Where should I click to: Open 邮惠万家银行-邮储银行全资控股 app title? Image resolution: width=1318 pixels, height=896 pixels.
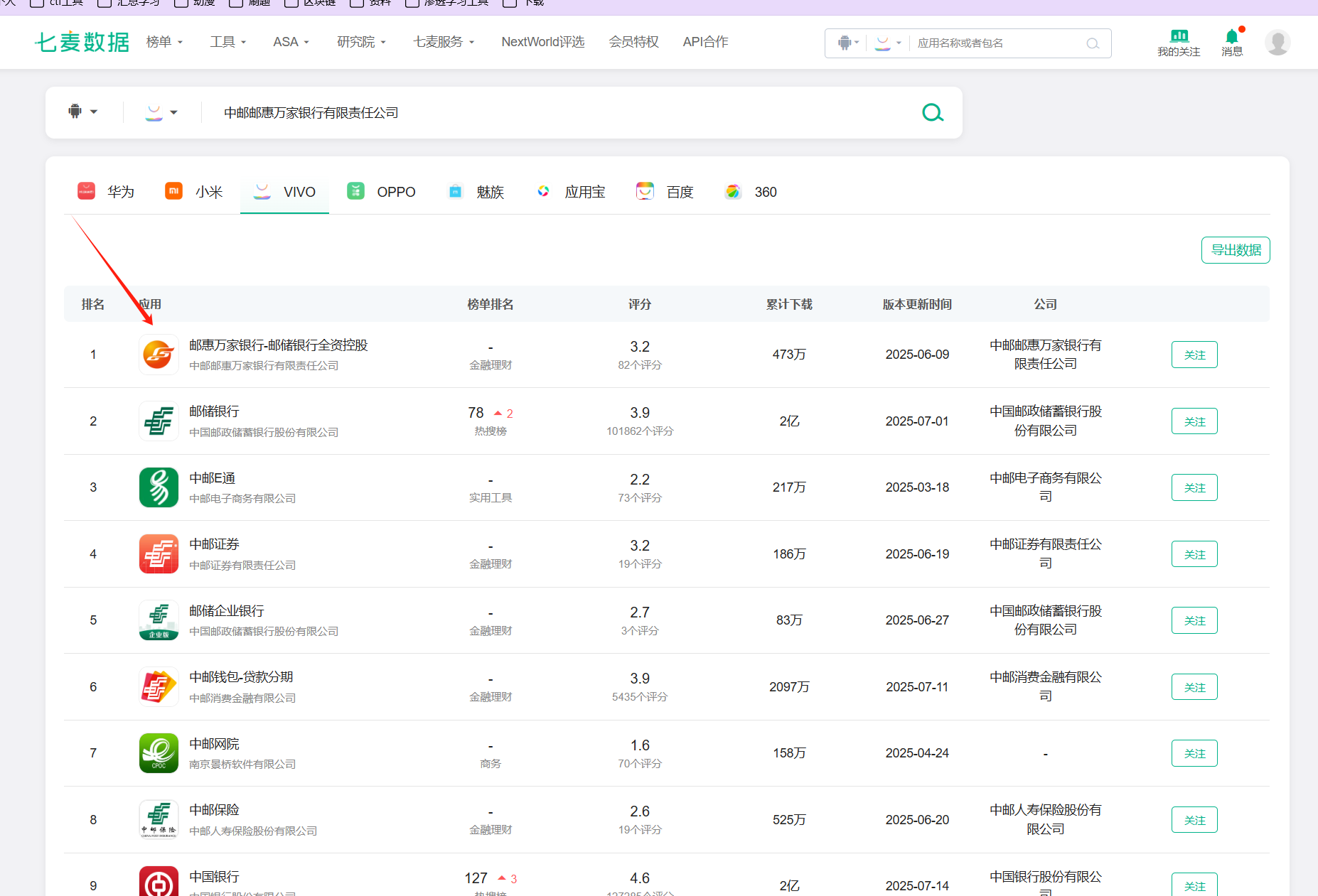pos(278,345)
